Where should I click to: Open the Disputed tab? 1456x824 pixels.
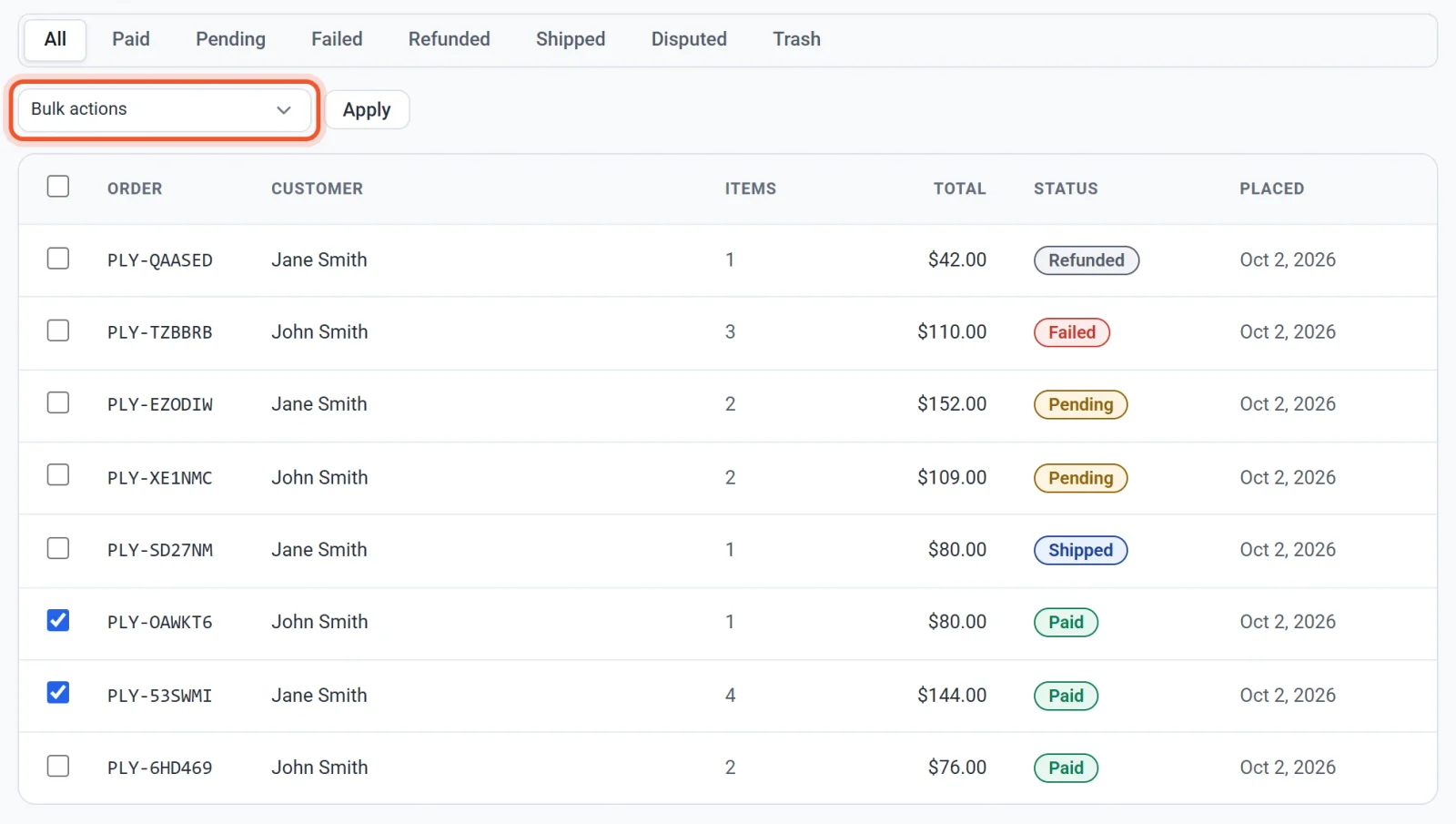(x=689, y=39)
